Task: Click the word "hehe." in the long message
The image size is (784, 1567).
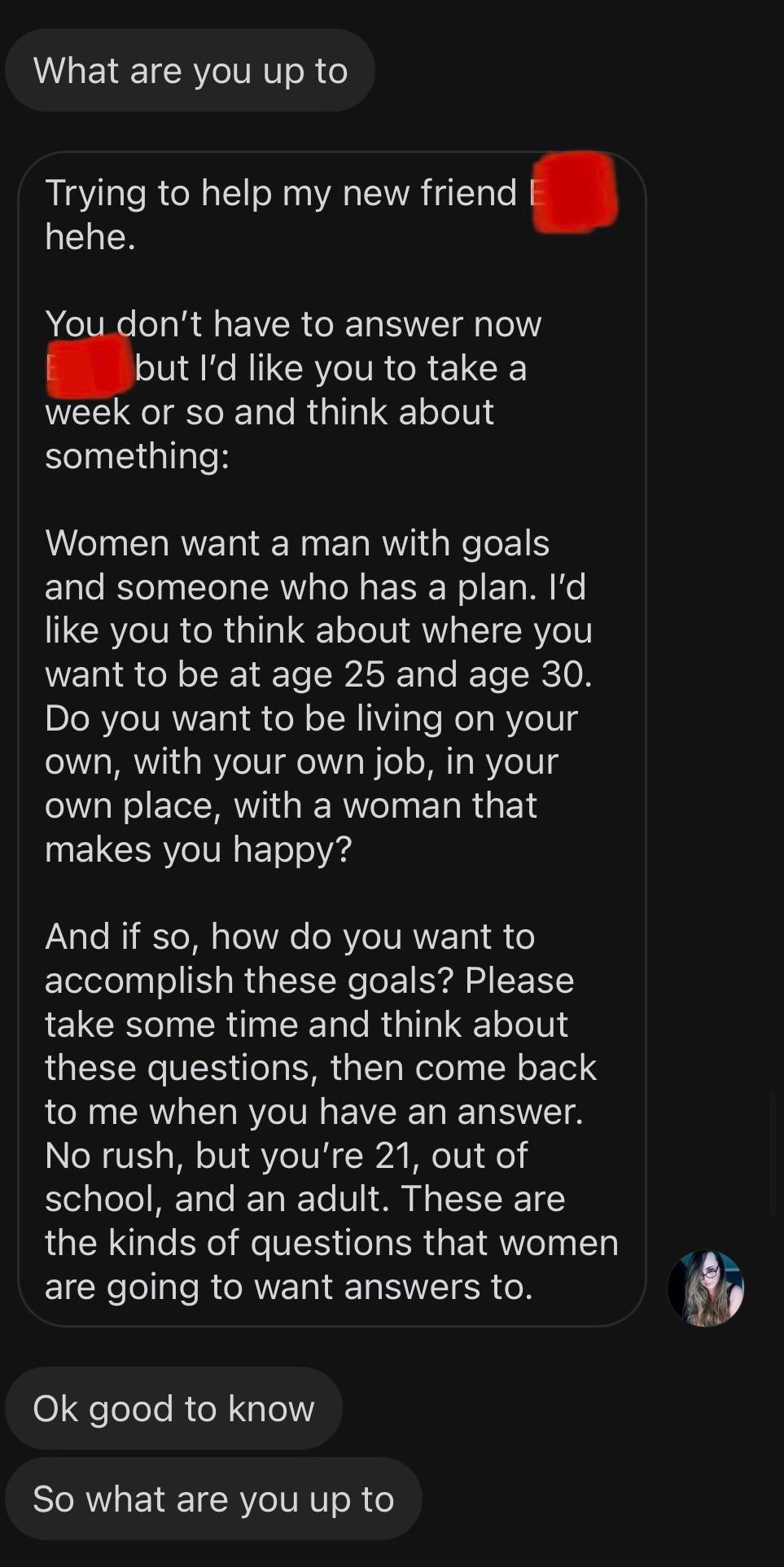Action: coord(90,237)
